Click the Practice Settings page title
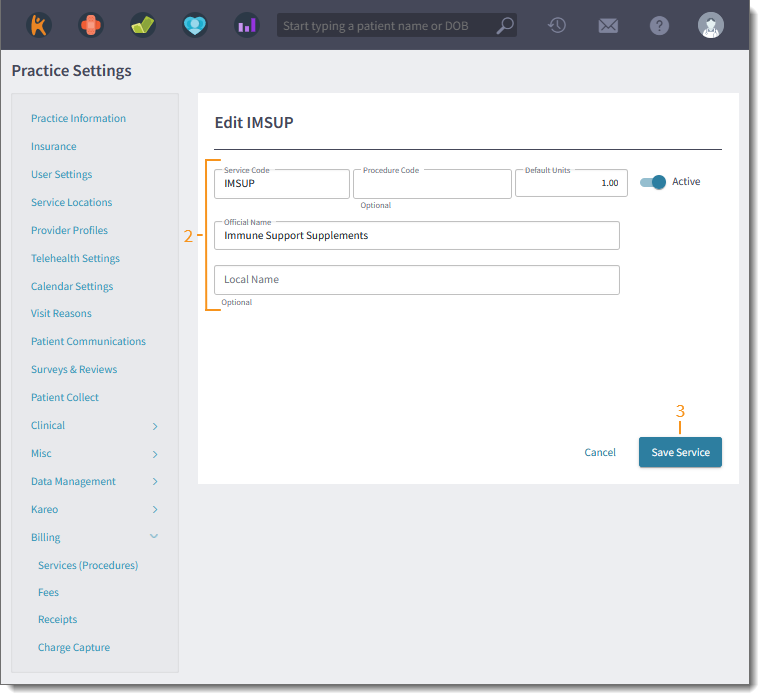 coord(71,71)
